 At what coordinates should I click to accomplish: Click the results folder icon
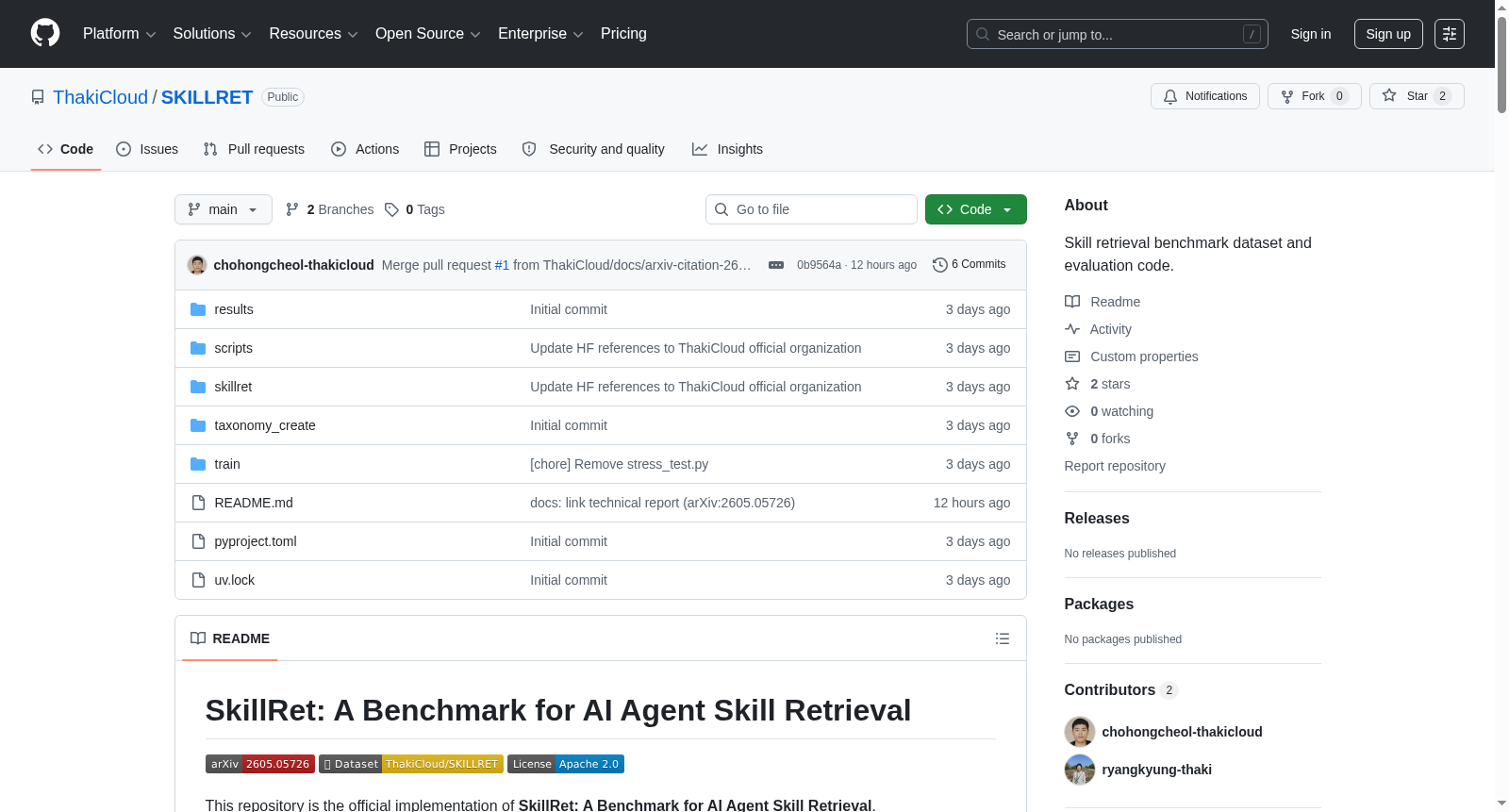(x=198, y=309)
